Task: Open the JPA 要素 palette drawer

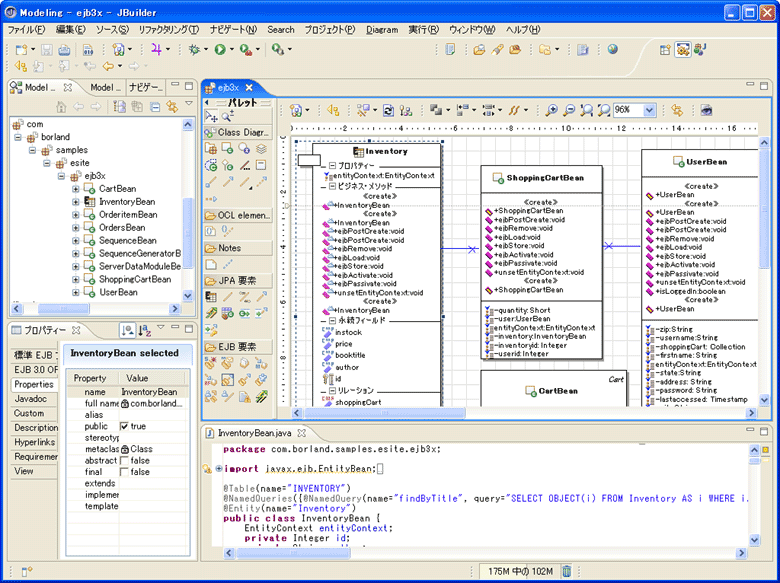Action: (x=238, y=281)
